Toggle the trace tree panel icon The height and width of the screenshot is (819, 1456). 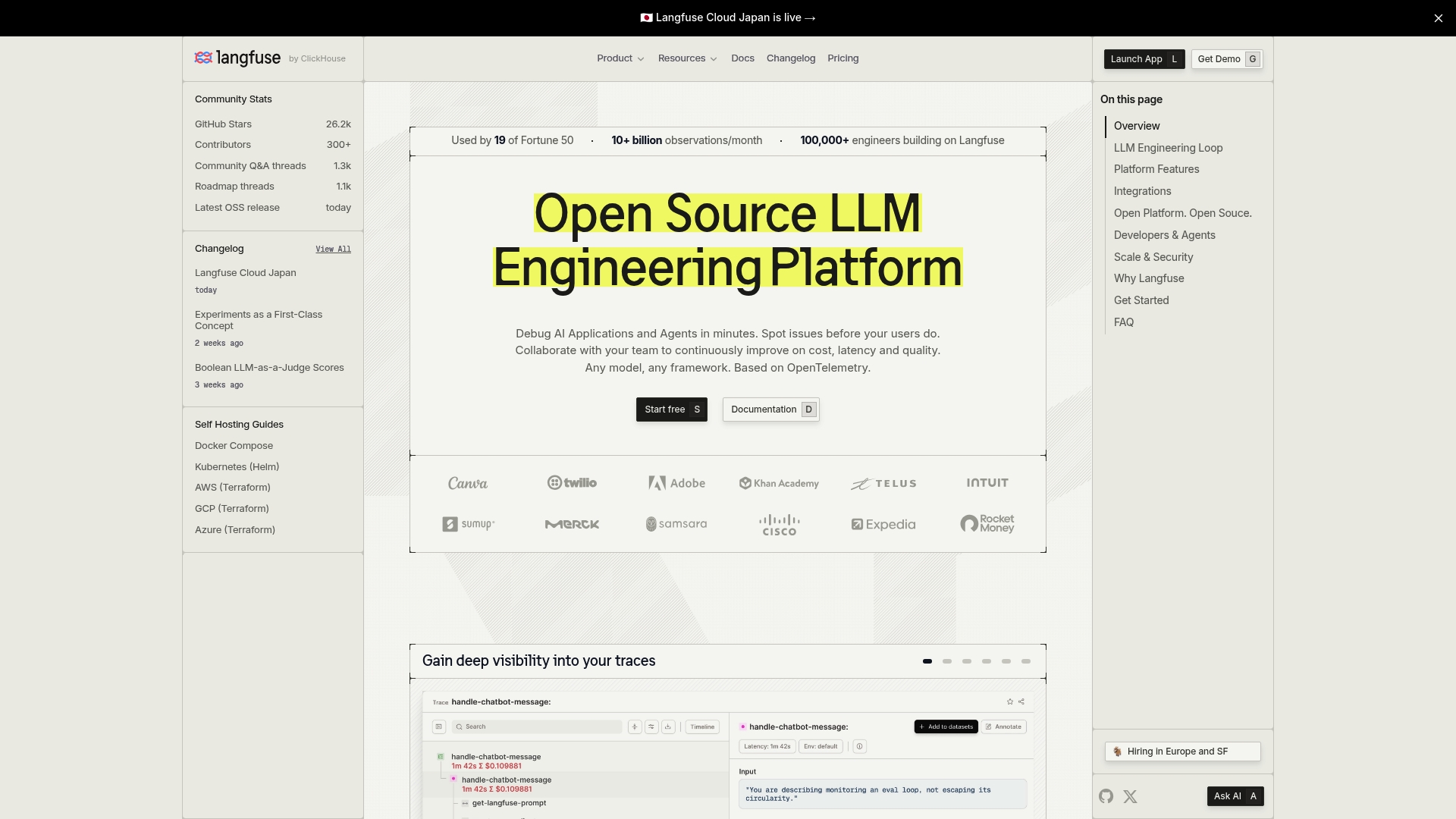[439, 726]
